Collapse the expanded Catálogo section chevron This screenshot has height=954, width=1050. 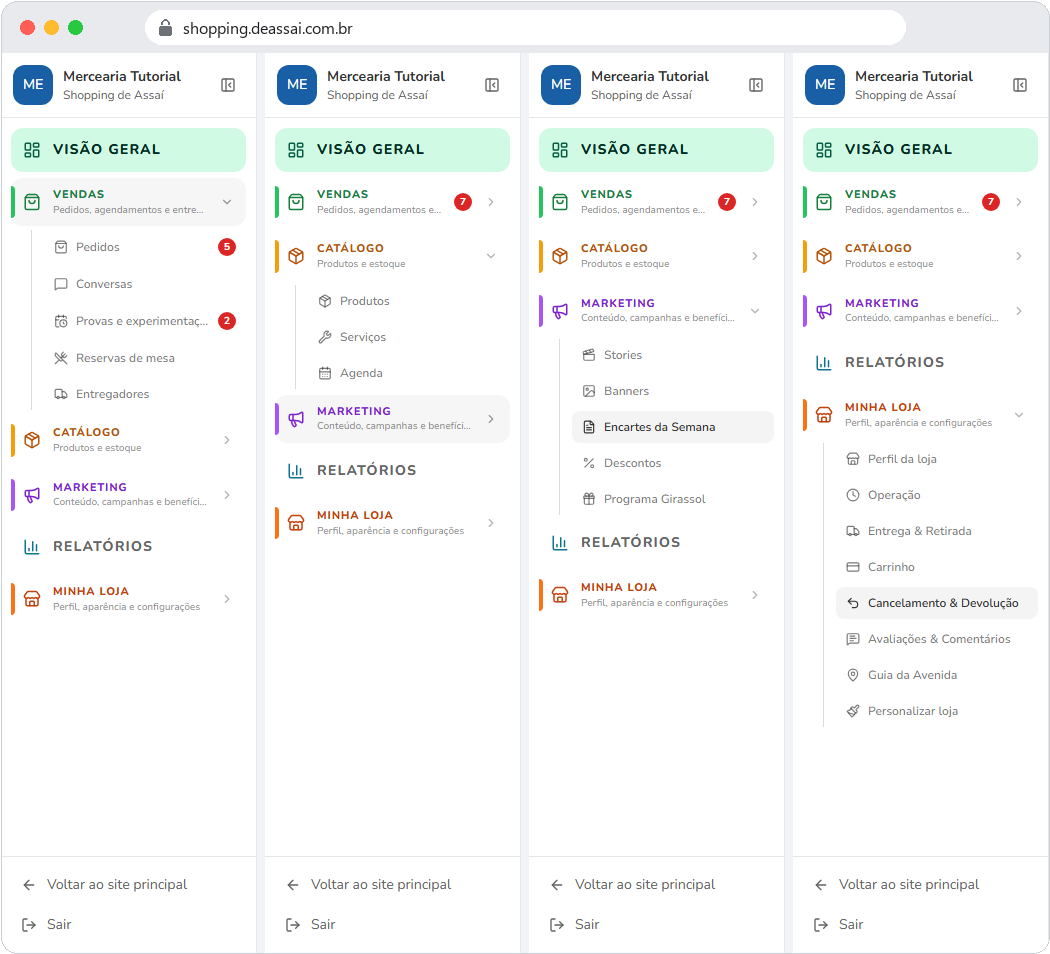491,256
